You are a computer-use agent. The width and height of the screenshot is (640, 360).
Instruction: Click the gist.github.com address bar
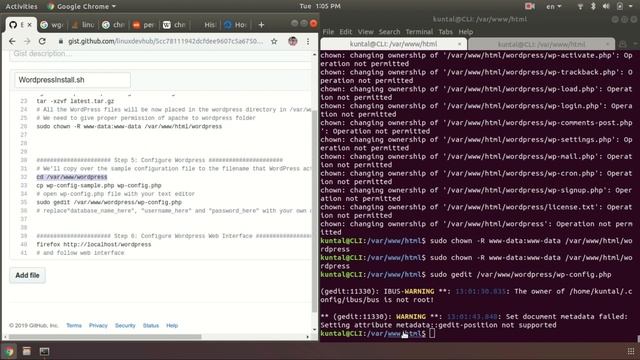point(165,41)
